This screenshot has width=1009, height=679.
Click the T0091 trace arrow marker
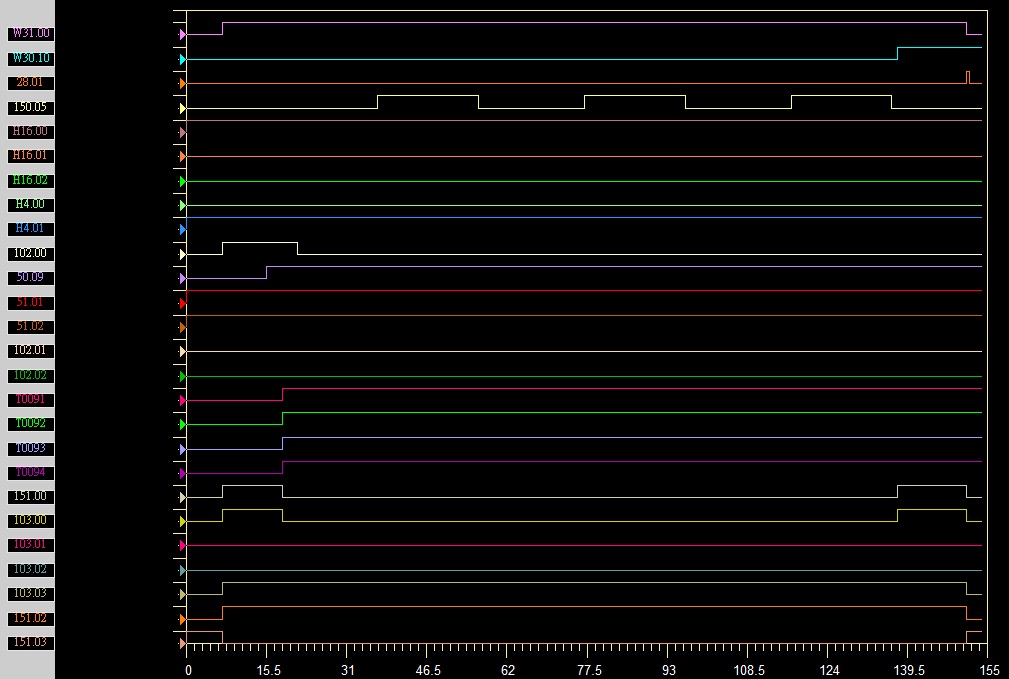click(x=182, y=400)
